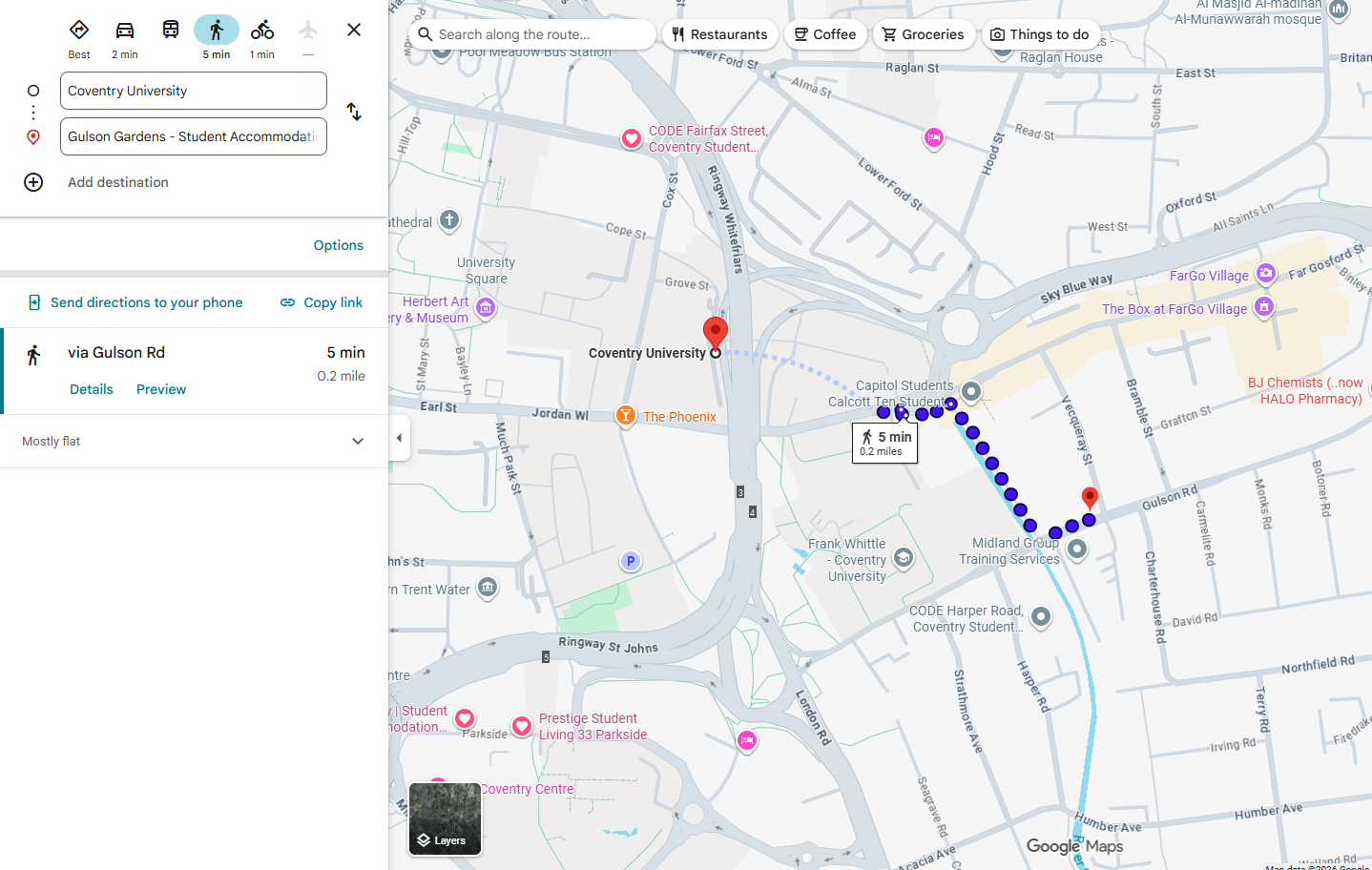Click the Add destination plus icon
1372x870 pixels.
click(x=33, y=182)
